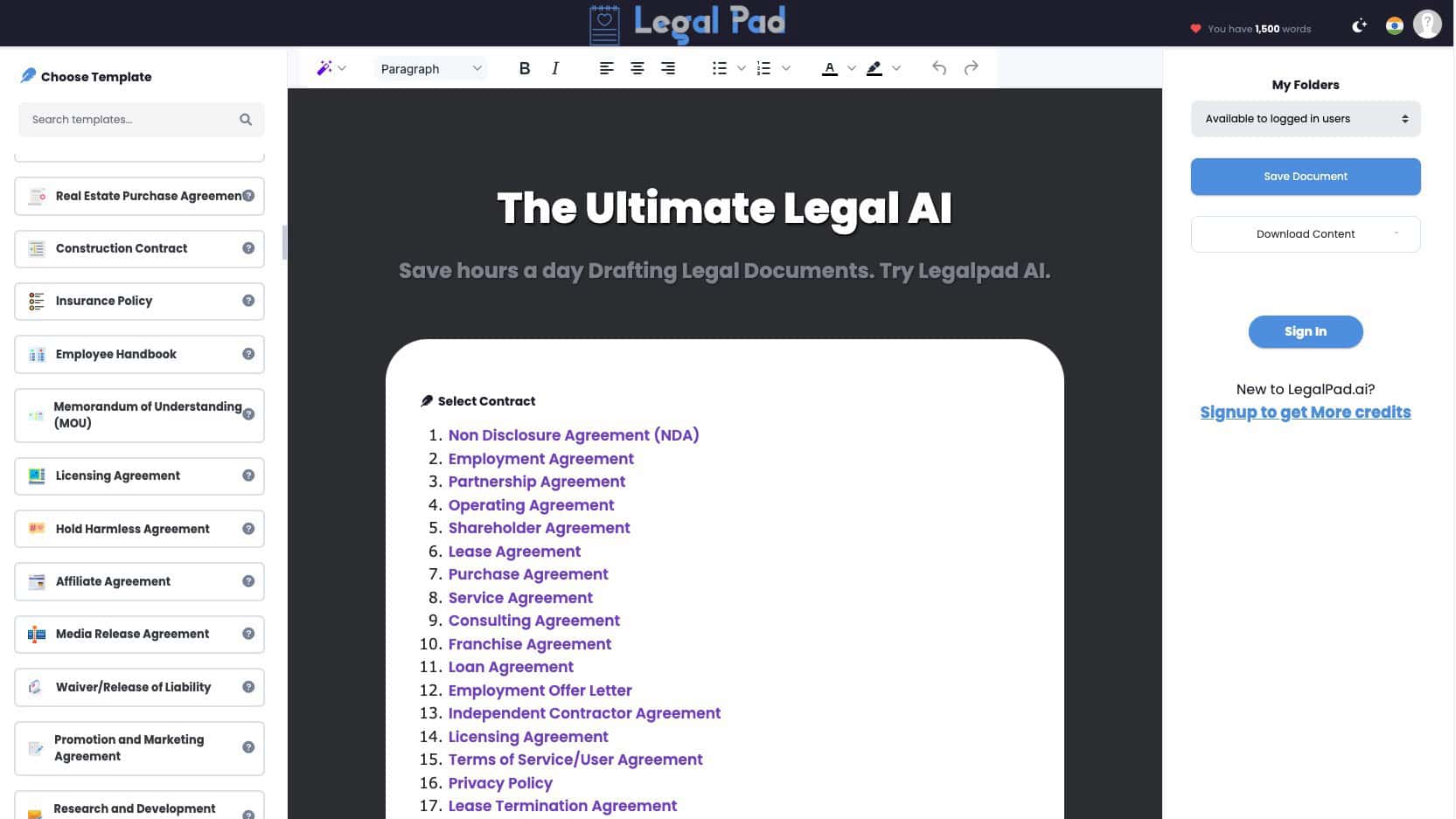Expand the Paragraph style dropdown
The width and height of the screenshot is (1456, 819).
pos(429,68)
